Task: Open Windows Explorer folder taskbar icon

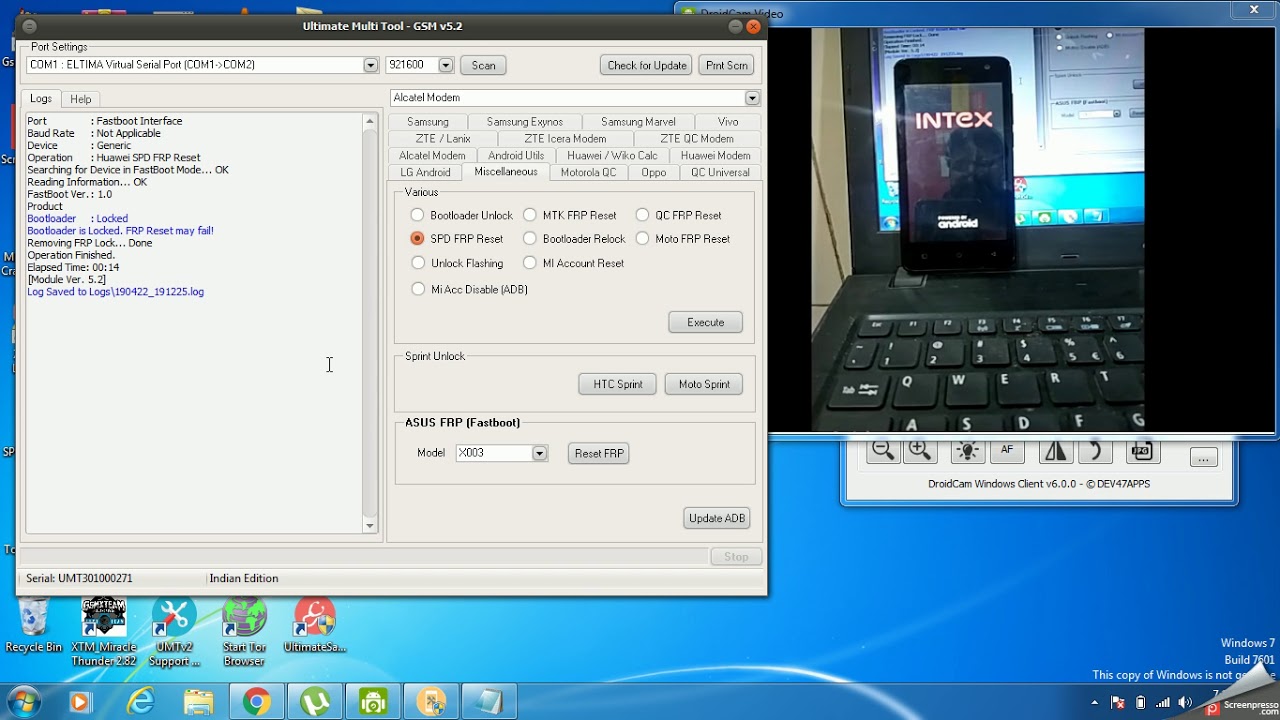Action: [x=198, y=702]
